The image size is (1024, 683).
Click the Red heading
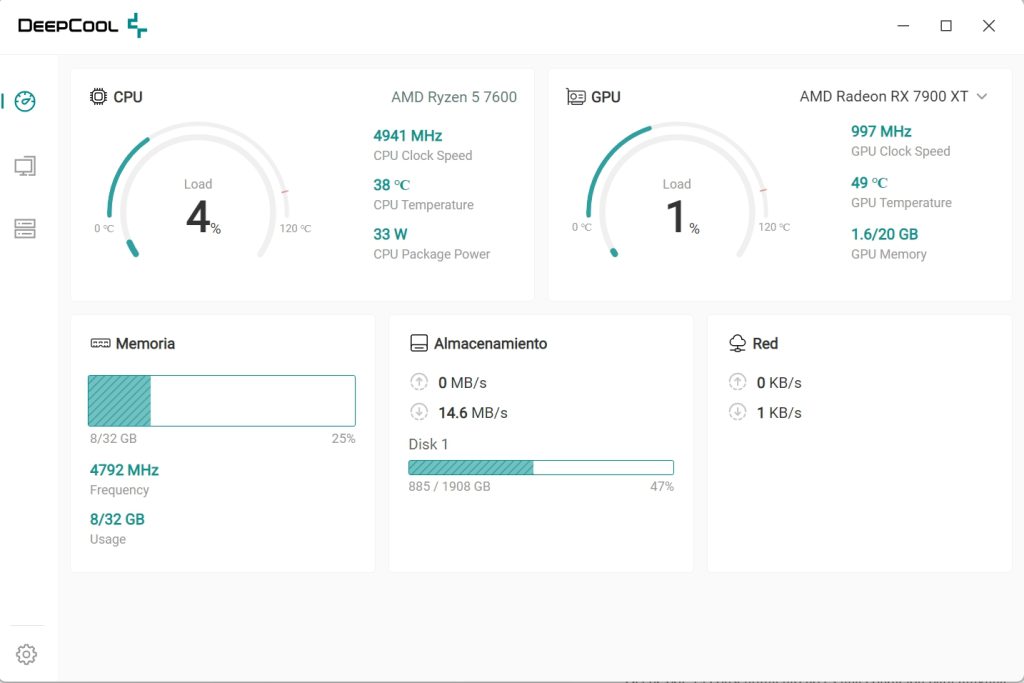(765, 343)
